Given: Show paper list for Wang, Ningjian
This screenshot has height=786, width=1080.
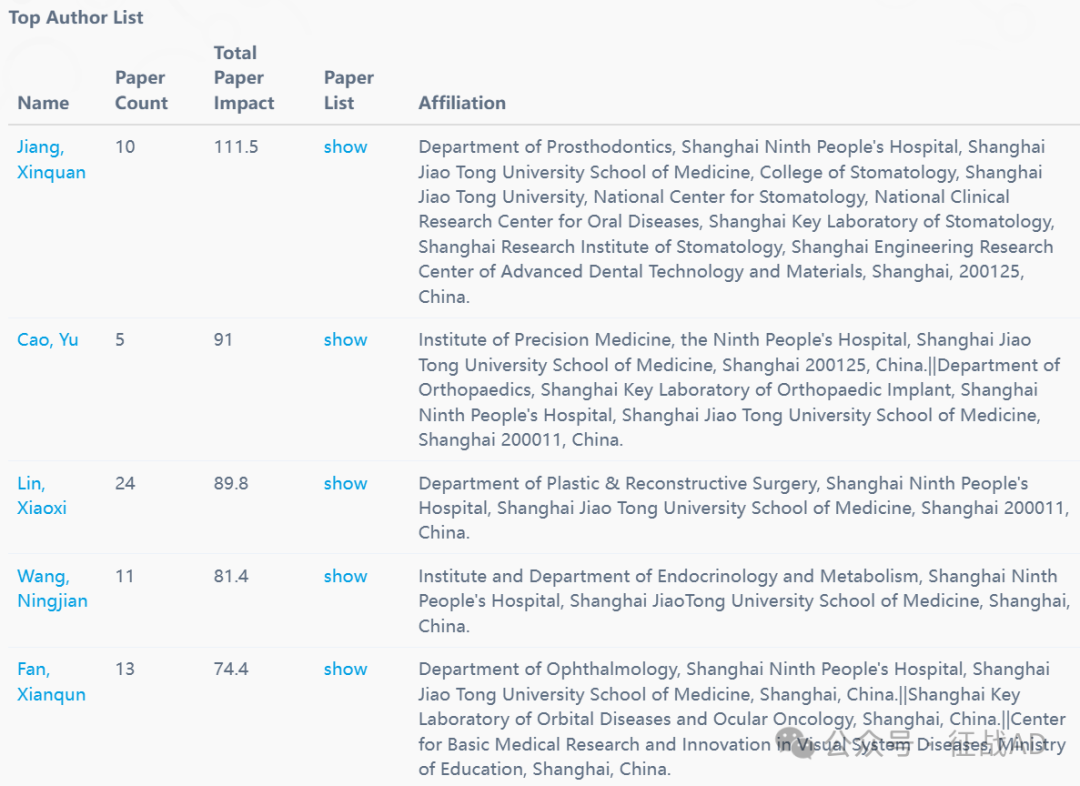Looking at the screenshot, I should [x=345, y=577].
